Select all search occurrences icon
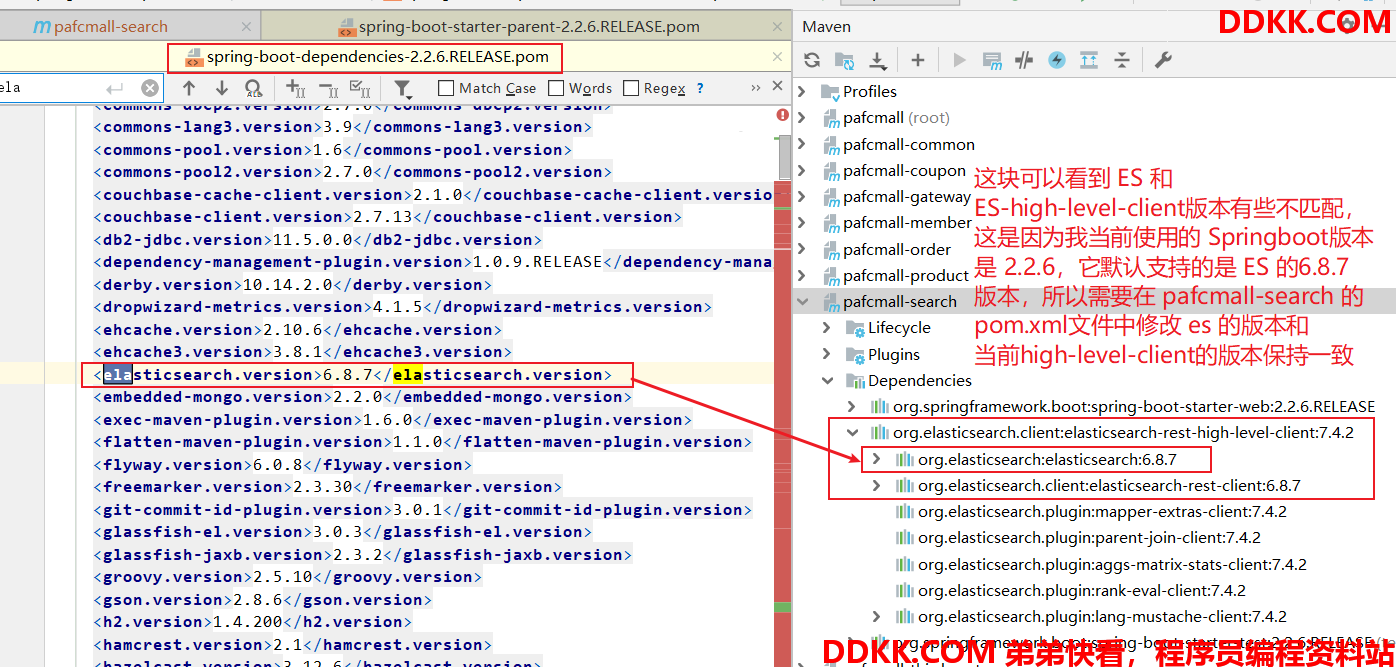Screen dimensions: 1396x667 pyautogui.click(x=360, y=88)
